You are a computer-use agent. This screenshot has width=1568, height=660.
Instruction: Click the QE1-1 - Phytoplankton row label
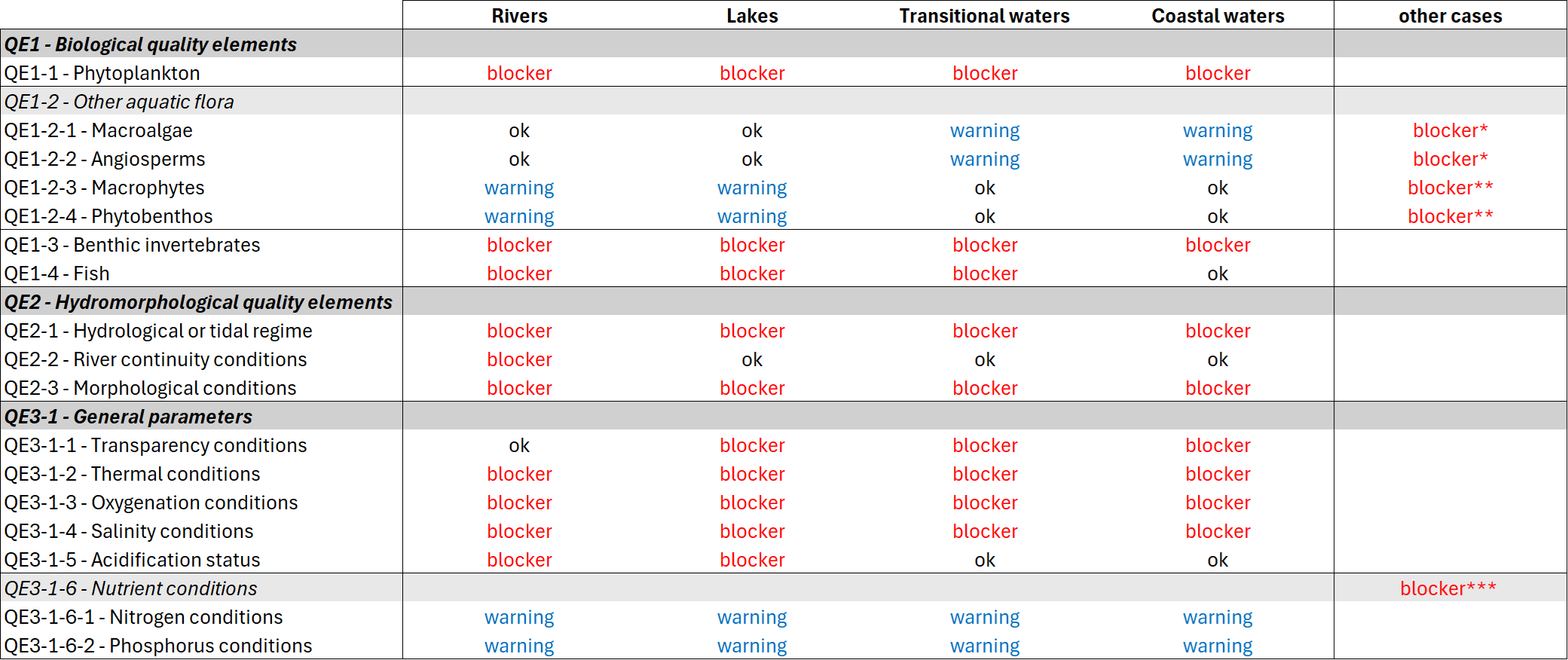102,73
